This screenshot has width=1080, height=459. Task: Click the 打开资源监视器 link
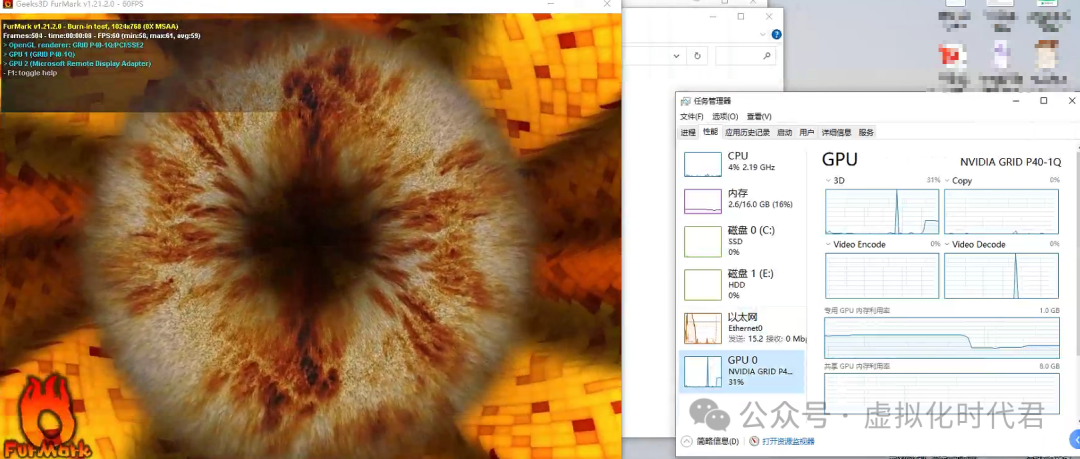tap(788, 441)
